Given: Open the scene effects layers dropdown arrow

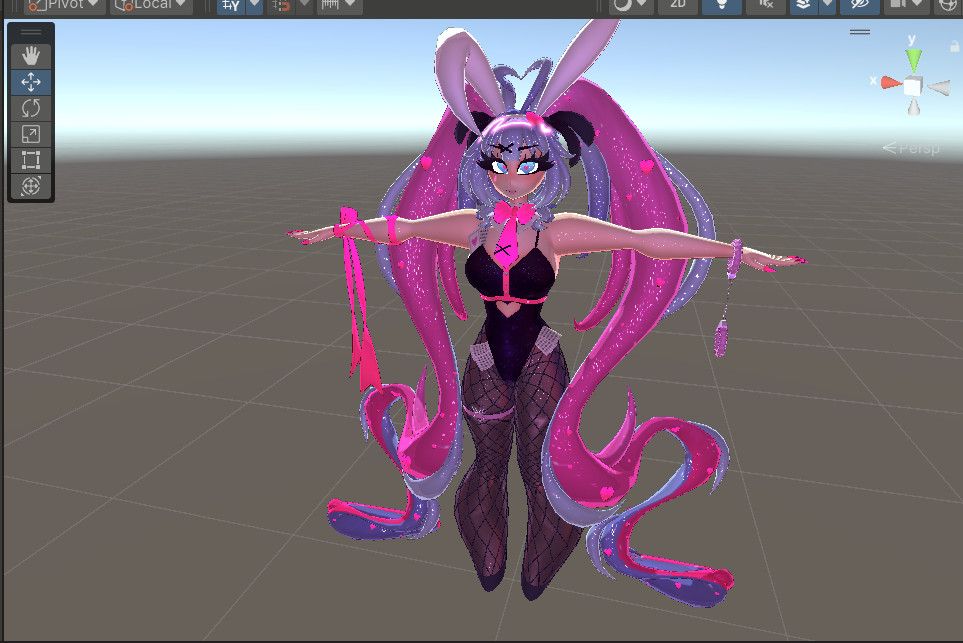Looking at the screenshot, I should [828, 5].
